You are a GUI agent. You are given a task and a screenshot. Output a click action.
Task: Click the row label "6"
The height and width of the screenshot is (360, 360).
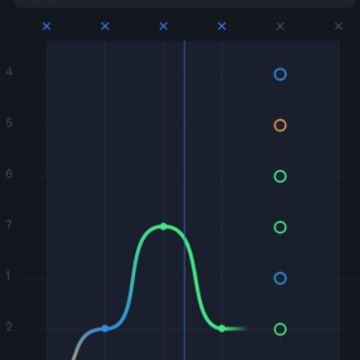pyautogui.click(x=9, y=174)
